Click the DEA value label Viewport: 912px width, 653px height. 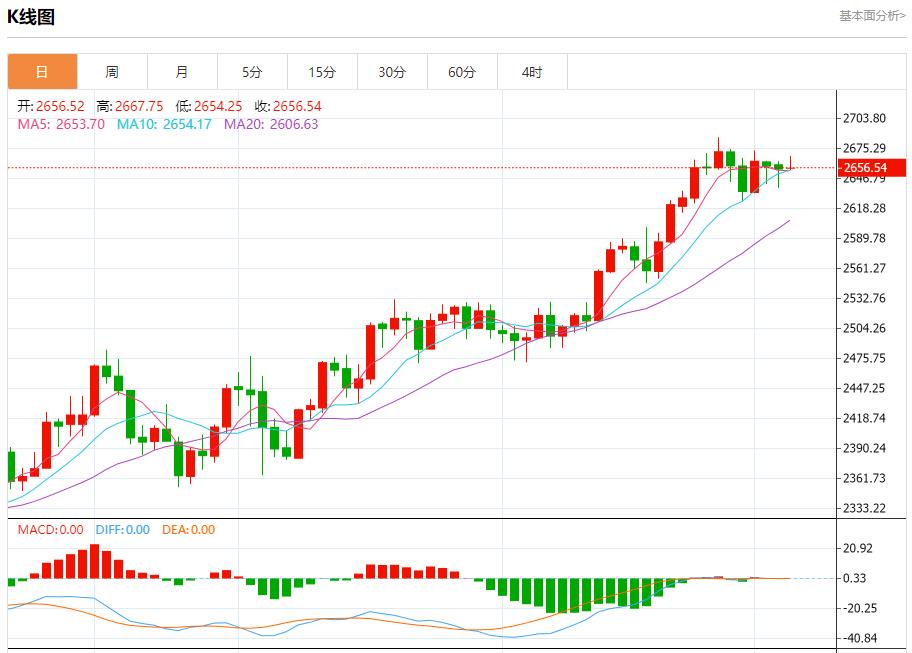click(188, 530)
